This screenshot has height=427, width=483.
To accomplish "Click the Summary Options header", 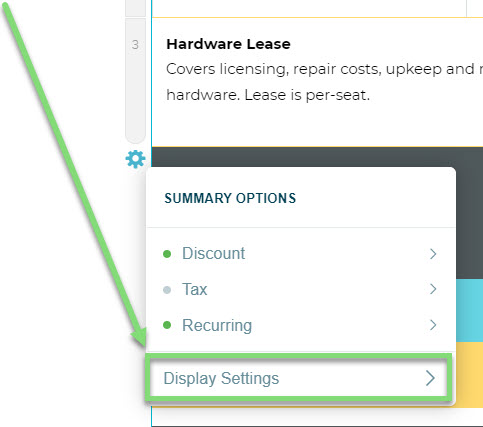I will [230, 198].
